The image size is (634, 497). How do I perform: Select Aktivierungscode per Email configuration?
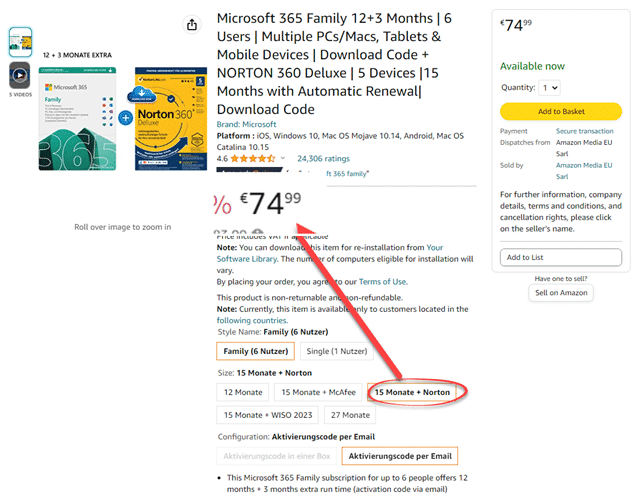click(x=399, y=456)
